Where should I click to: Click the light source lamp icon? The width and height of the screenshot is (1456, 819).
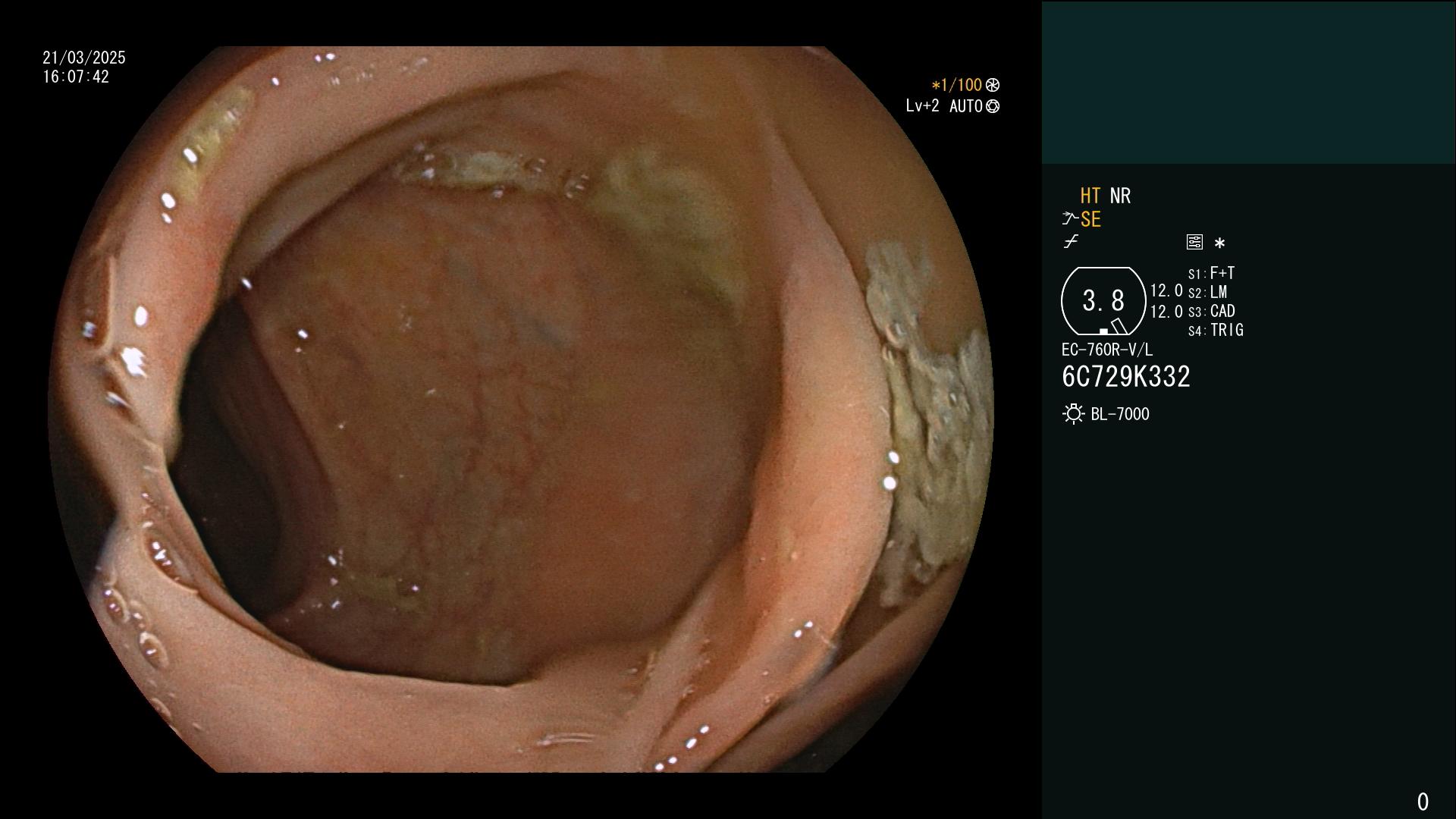(x=1073, y=414)
